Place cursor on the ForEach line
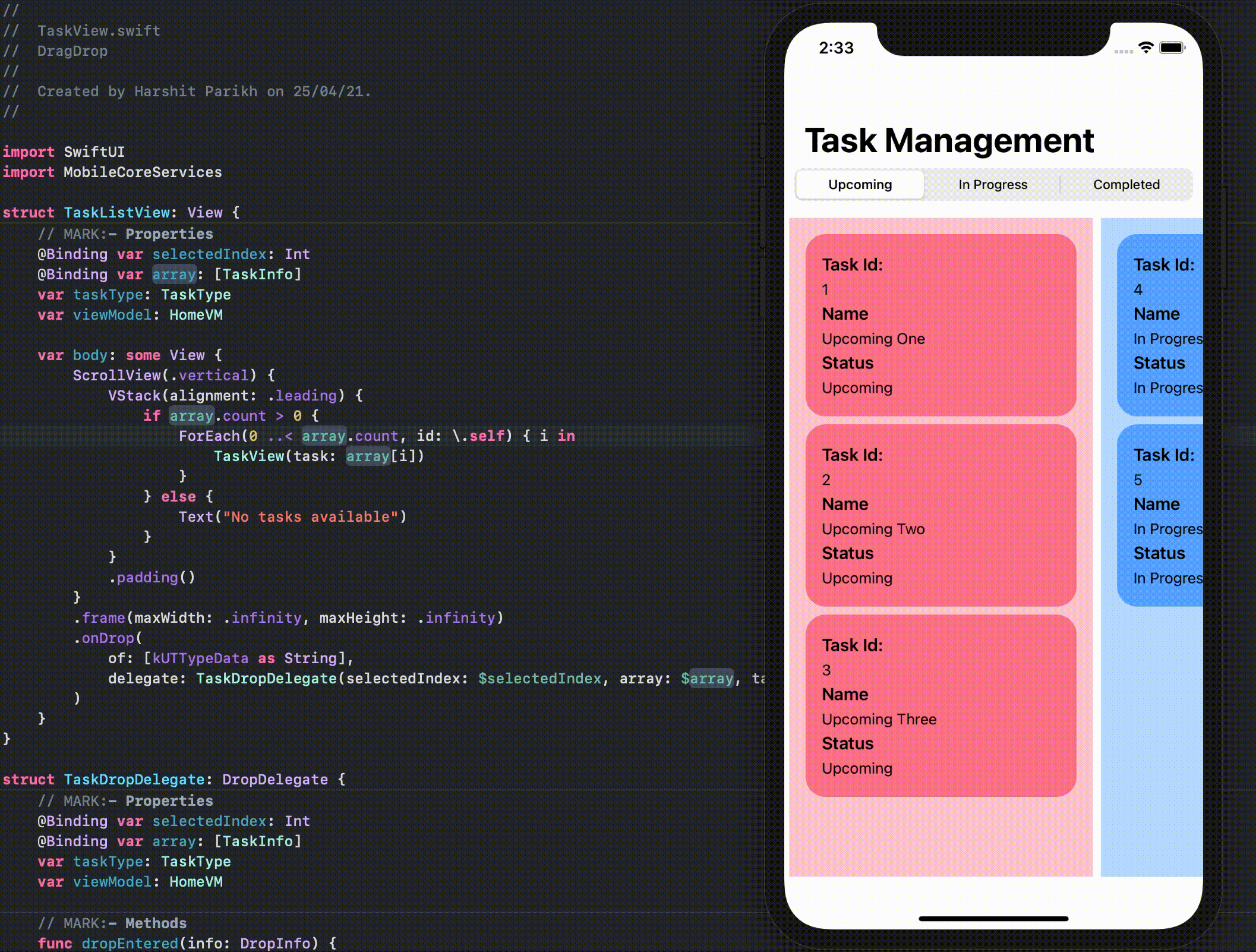This screenshot has width=1256, height=952. pos(209,436)
